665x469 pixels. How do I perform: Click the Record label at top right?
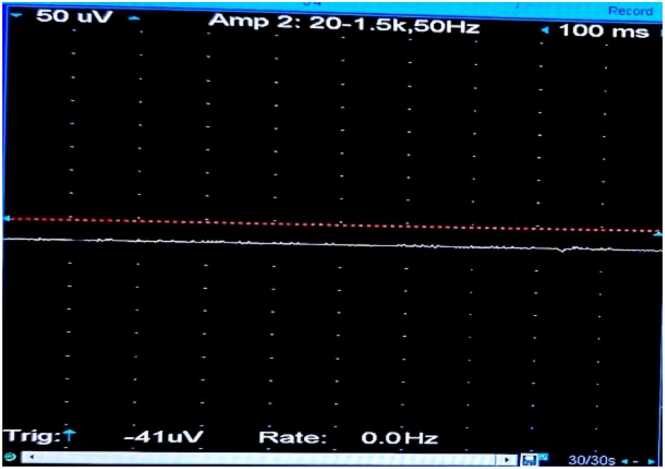tap(630, 11)
